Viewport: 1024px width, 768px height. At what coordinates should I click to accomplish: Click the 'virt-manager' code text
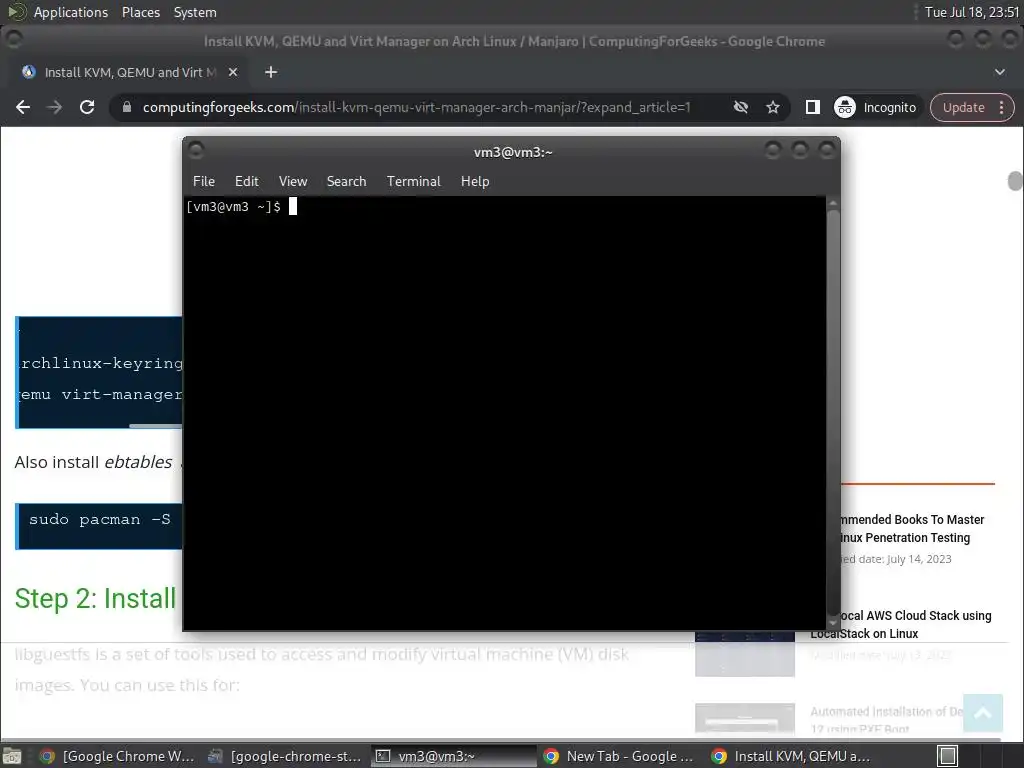pyautogui.click(x=121, y=394)
